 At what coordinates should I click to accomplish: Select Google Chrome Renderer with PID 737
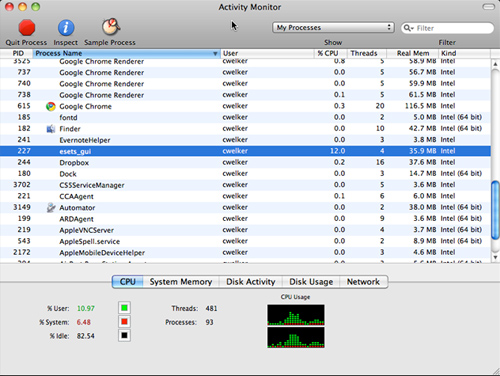[x=245, y=72]
